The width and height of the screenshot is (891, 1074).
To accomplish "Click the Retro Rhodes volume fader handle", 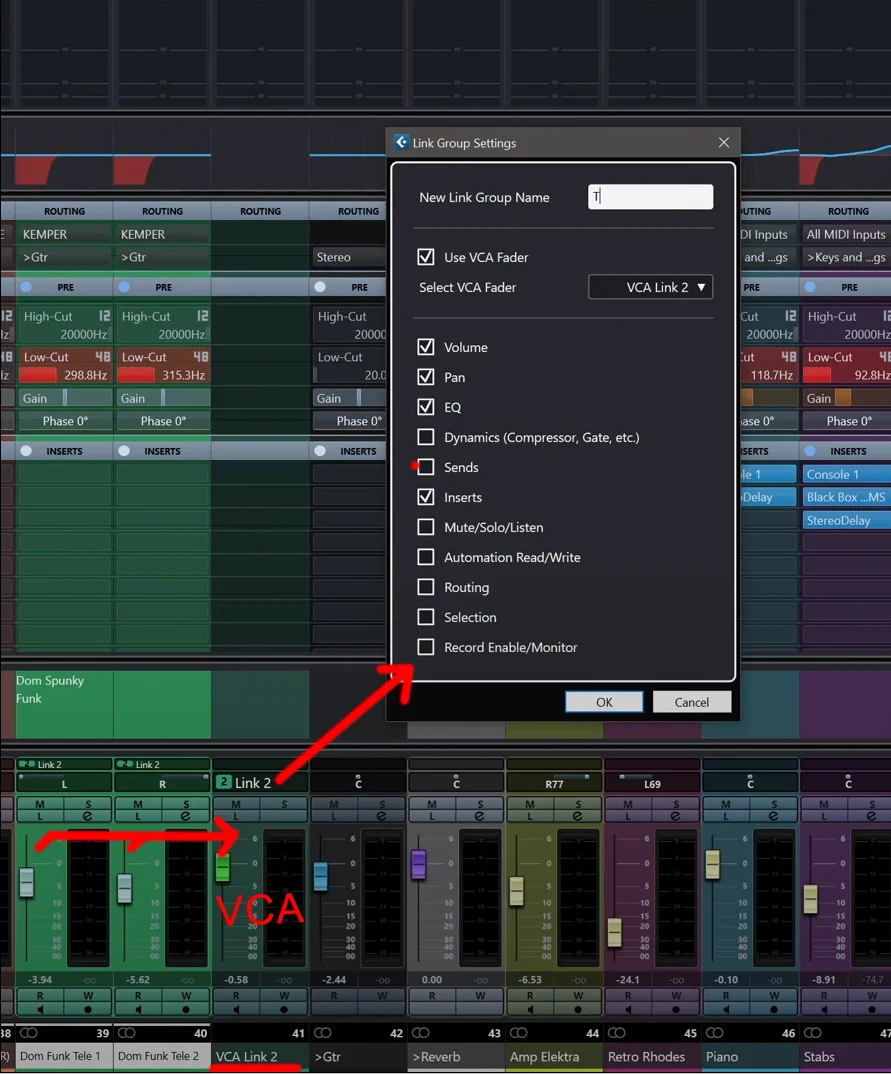I will pyautogui.click(x=614, y=932).
